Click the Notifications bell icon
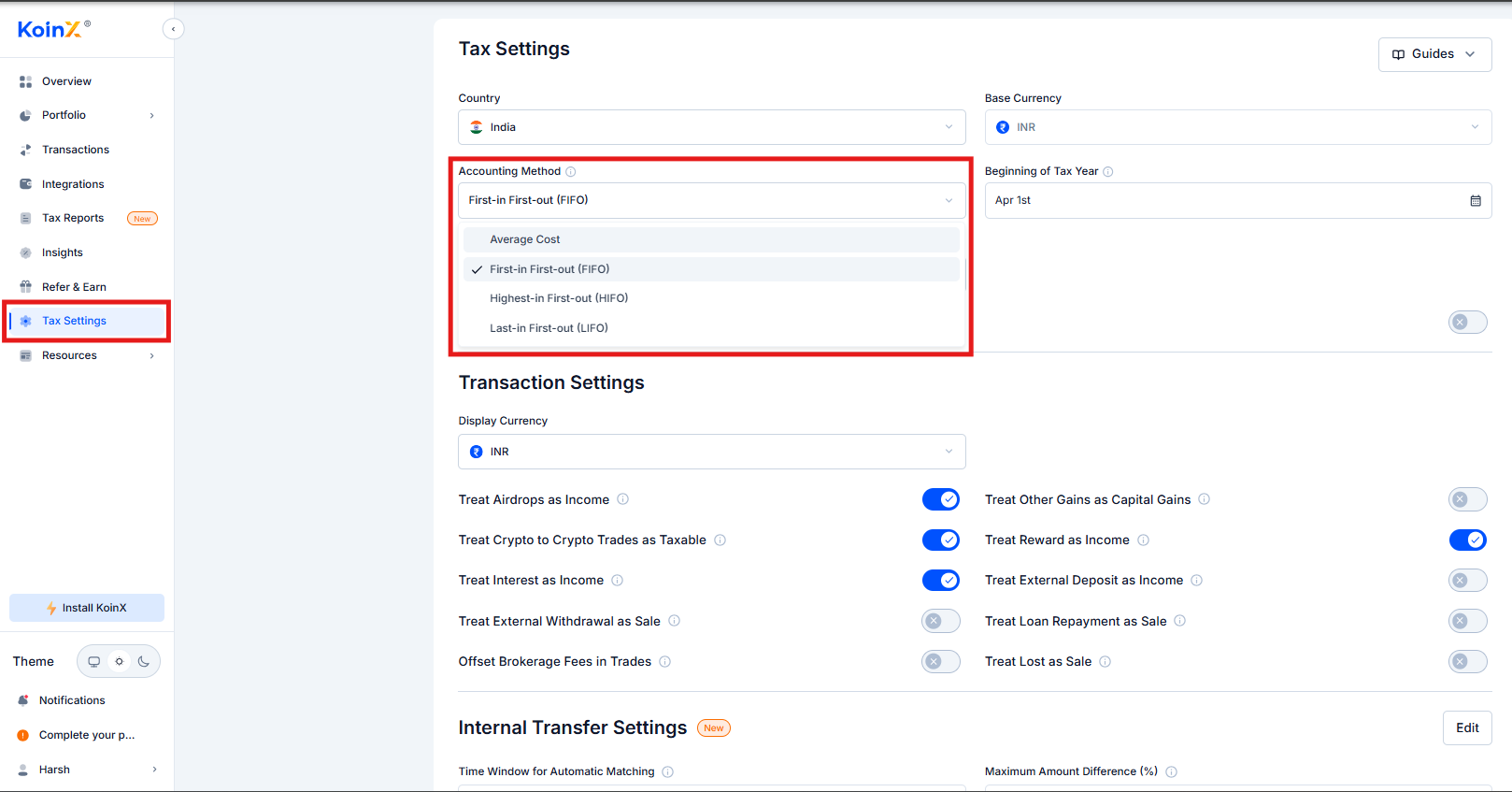 coord(23,700)
